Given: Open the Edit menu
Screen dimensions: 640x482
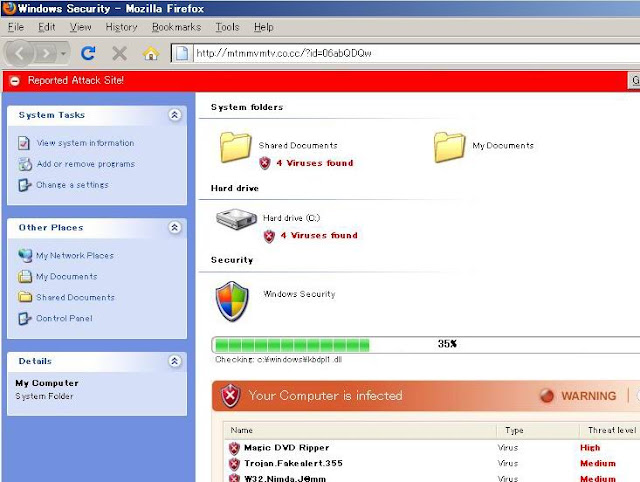Looking at the screenshot, I should coord(47,27).
